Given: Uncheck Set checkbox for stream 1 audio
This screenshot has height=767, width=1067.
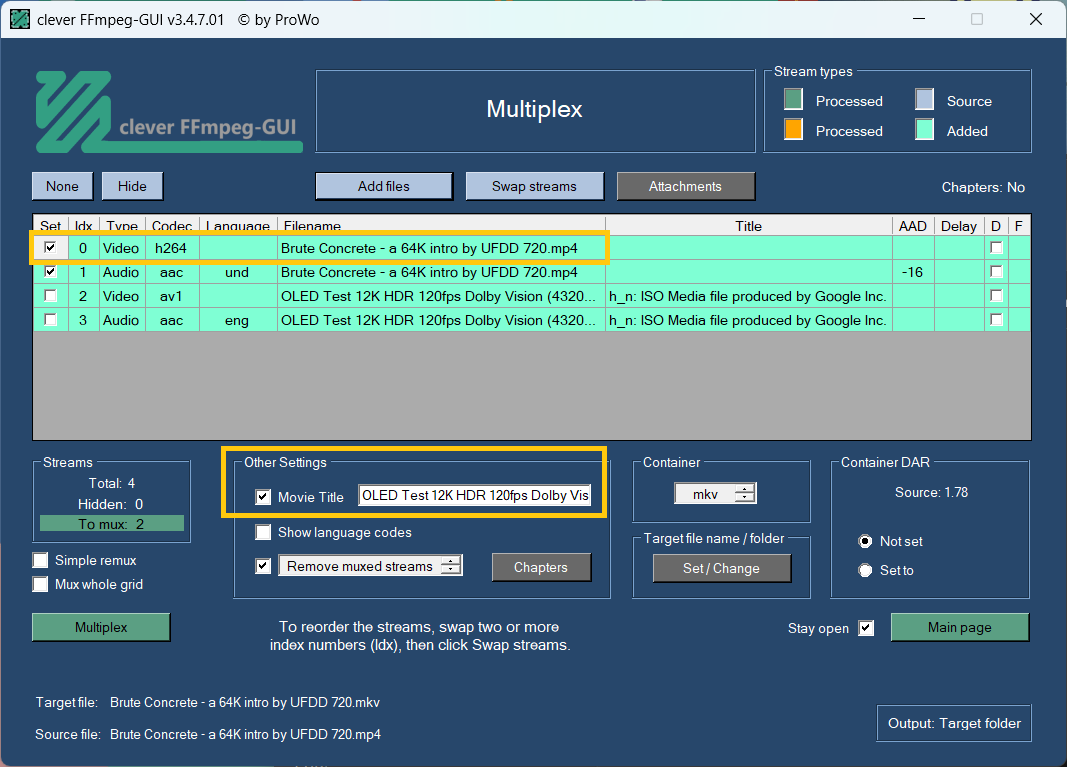Looking at the screenshot, I should click(x=50, y=272).
